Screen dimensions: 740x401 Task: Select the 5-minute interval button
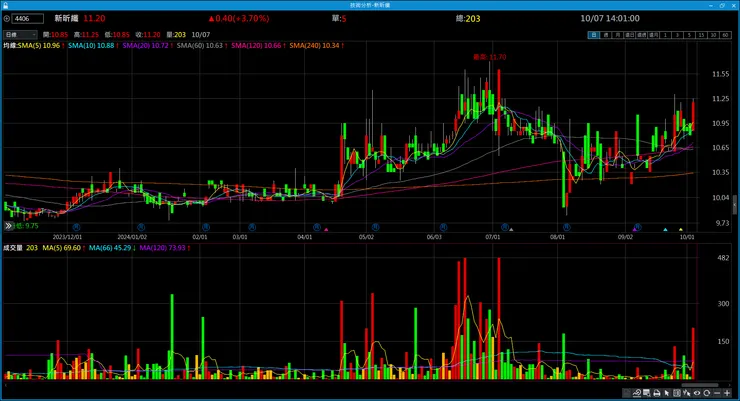(x=690, y=35)
